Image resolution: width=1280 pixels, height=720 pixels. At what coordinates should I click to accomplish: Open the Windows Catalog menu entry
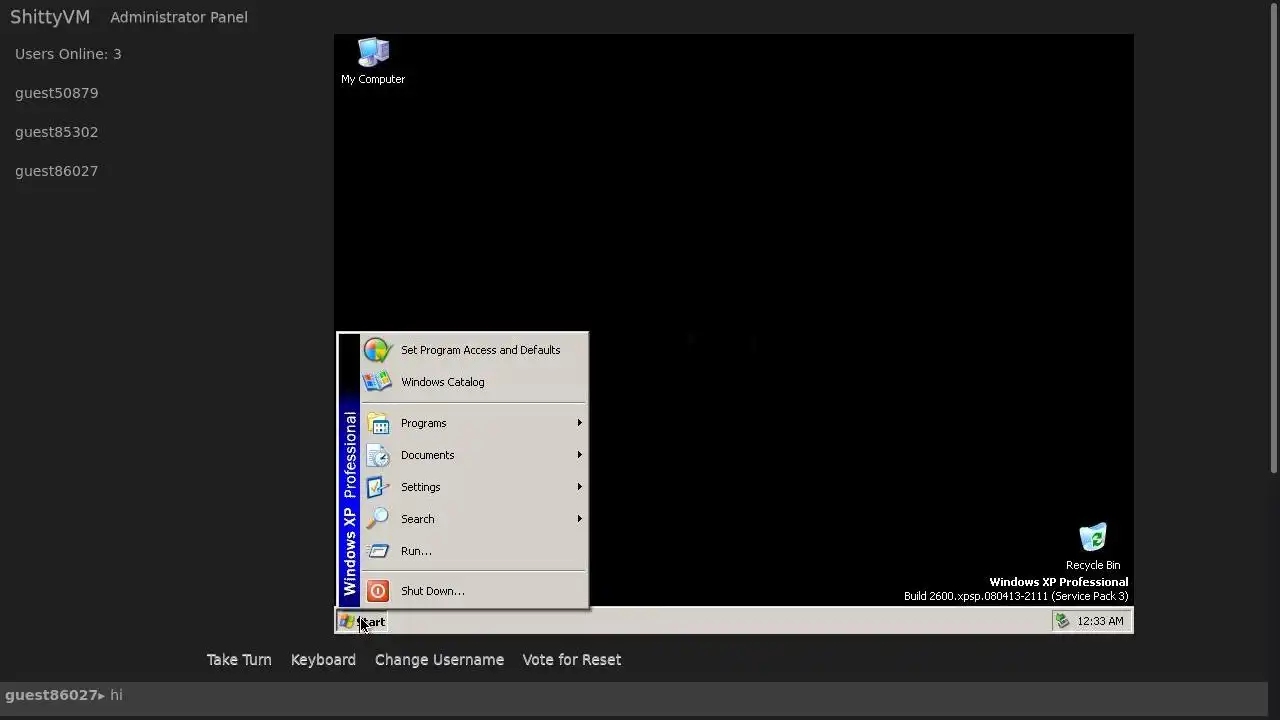coord(474,382)
